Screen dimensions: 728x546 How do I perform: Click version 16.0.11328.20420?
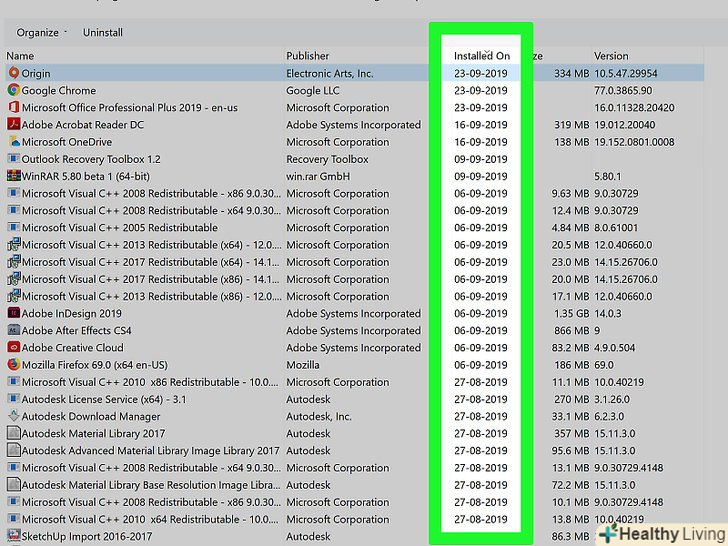pyautogui.click(x=634, y=108)
